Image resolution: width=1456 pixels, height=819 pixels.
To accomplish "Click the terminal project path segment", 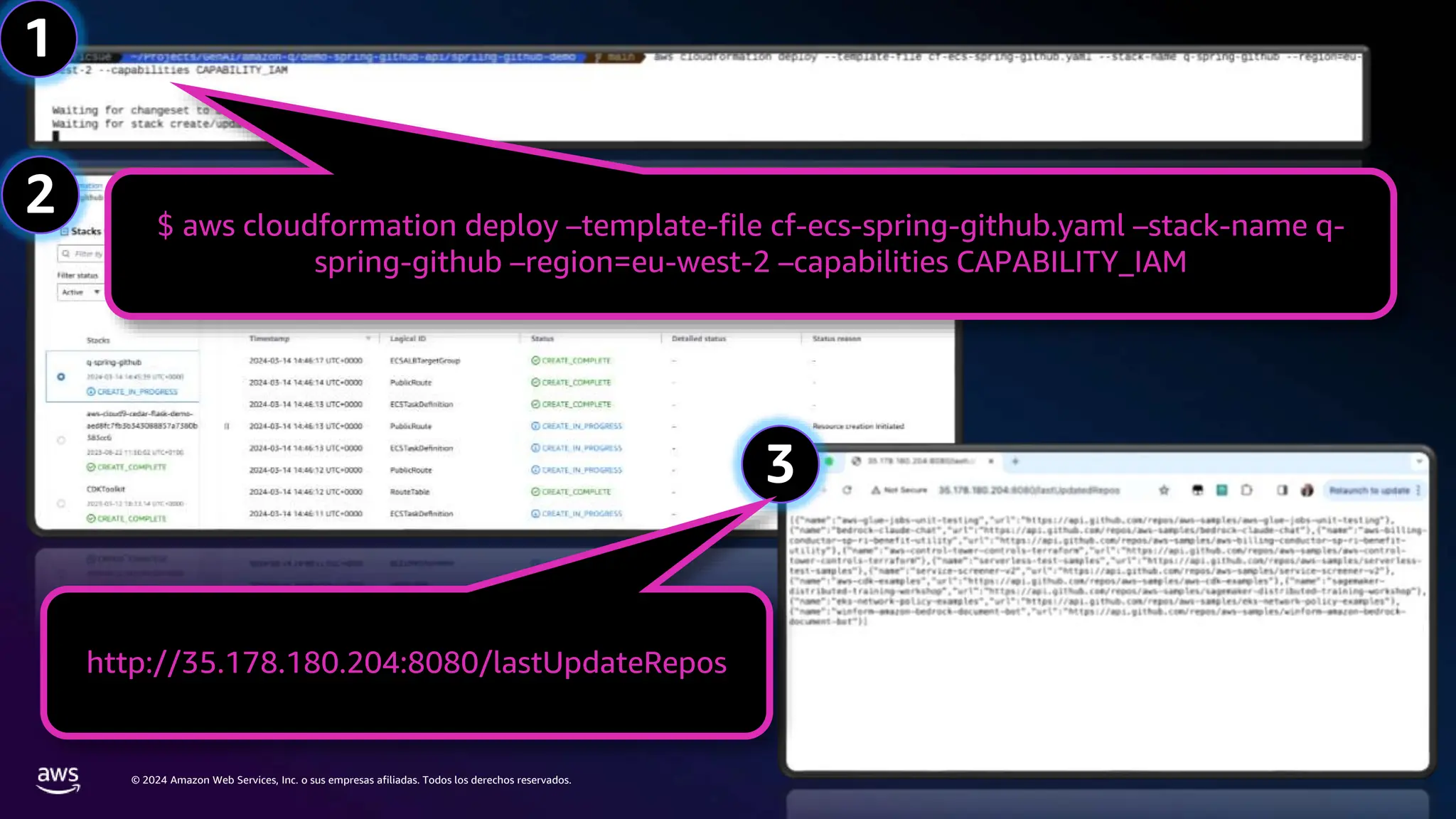I will click(x=352, y=56).
